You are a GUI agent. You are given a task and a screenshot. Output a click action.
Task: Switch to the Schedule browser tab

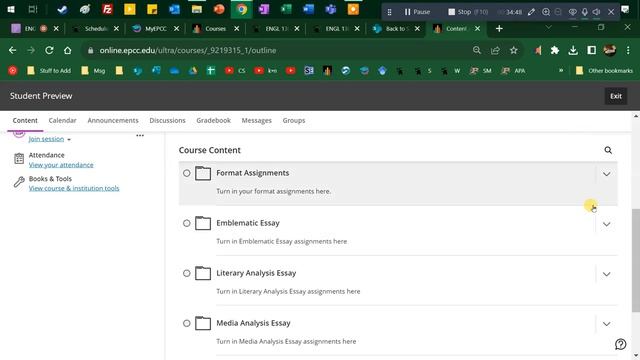click(x=96, y=29)
